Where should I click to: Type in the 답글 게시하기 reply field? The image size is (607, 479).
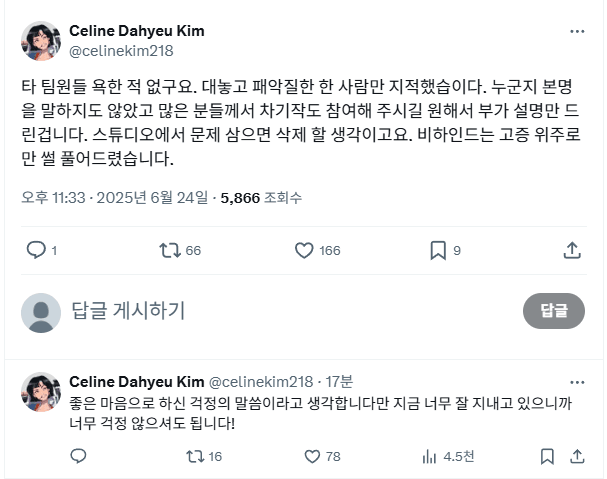point(280,311)
